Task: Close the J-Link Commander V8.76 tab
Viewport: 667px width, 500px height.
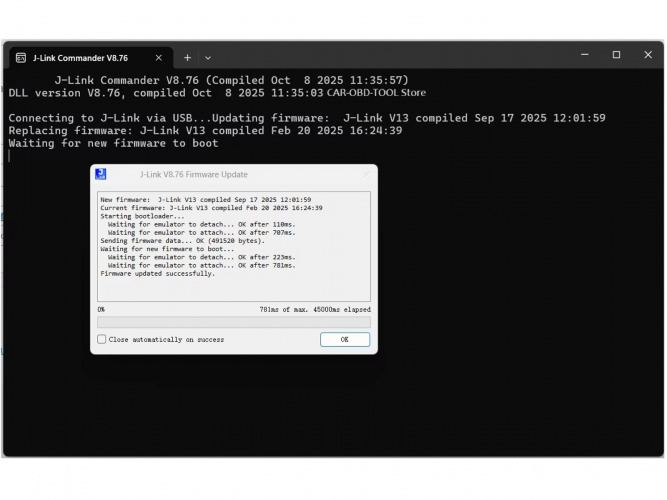Action: coord(159,58)
